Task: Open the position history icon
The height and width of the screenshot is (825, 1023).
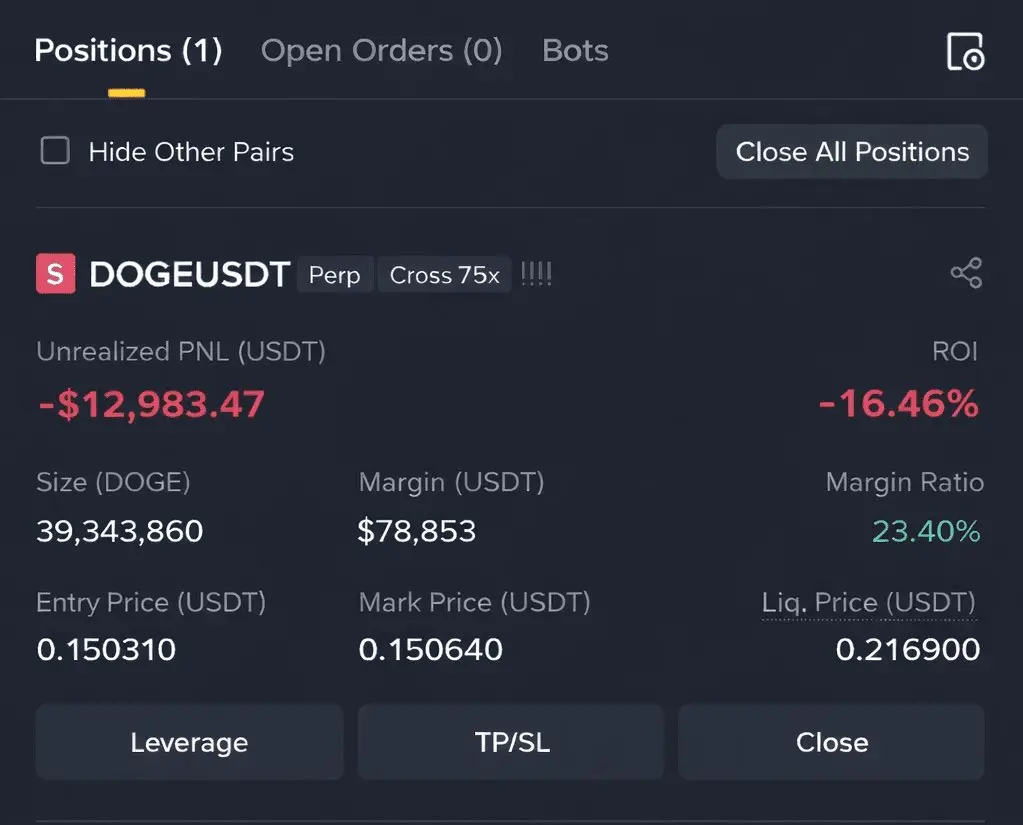Action: point(965,51)
